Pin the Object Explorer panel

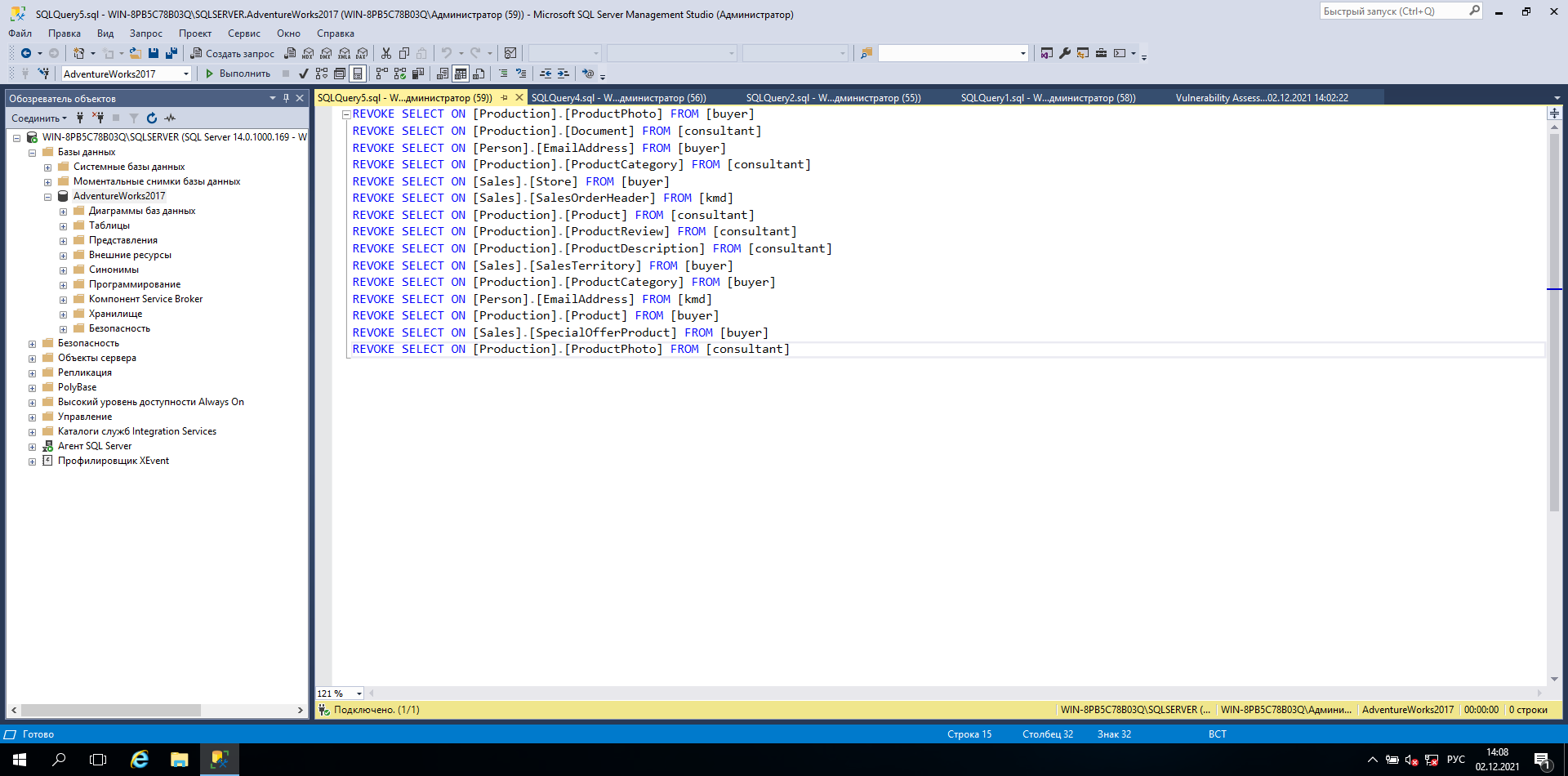(286, 98)
